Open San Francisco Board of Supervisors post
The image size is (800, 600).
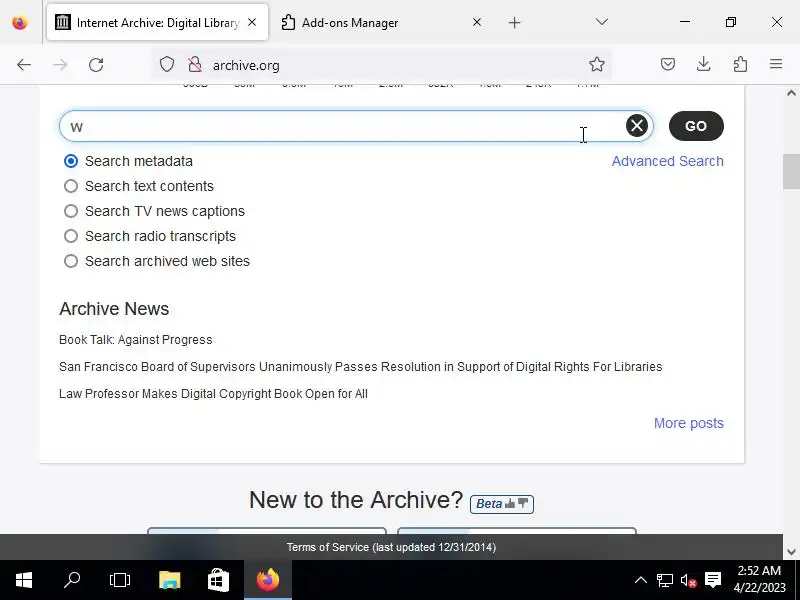click(x=360, y=367)
